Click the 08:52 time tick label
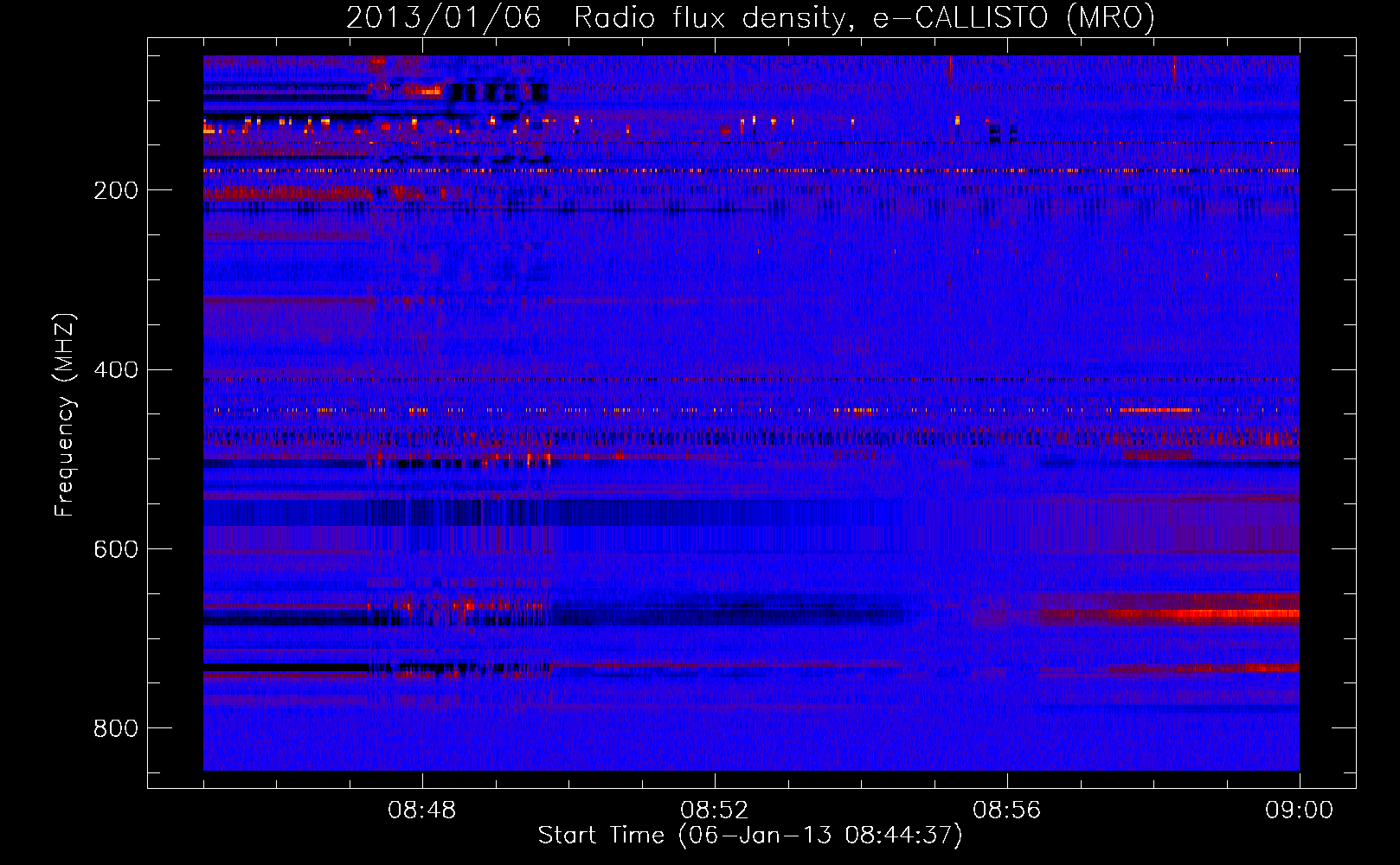This screenshot has height=865, width=1400. 715,811
